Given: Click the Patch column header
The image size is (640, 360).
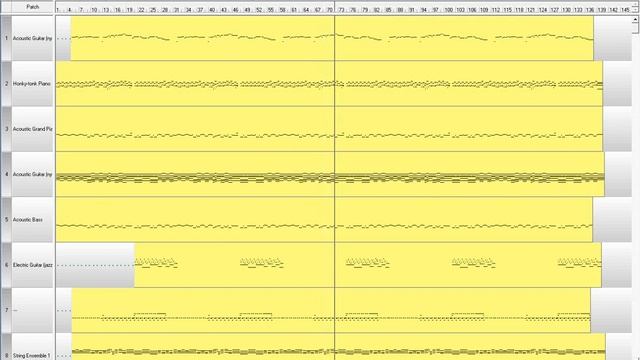Looking at the screenshot, I should (x=33, y=7).
